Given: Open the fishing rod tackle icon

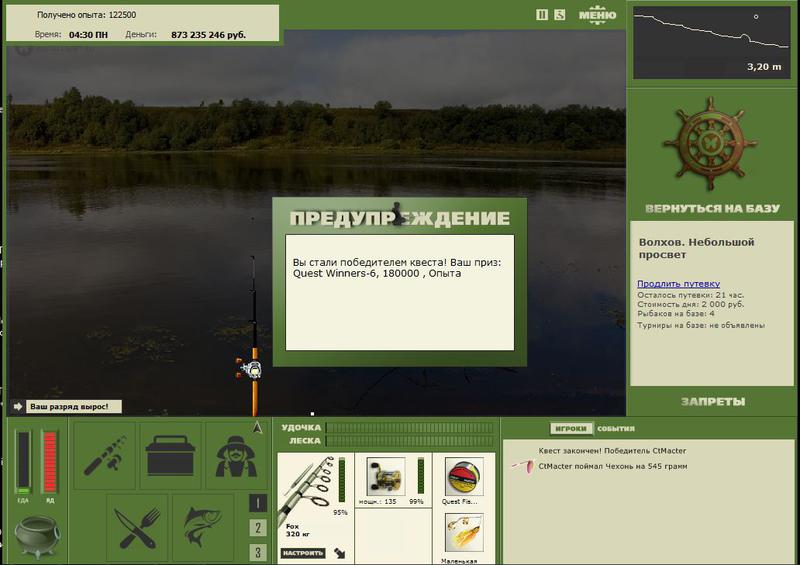Looking at the screenshot, I should (x=105, y=455).
